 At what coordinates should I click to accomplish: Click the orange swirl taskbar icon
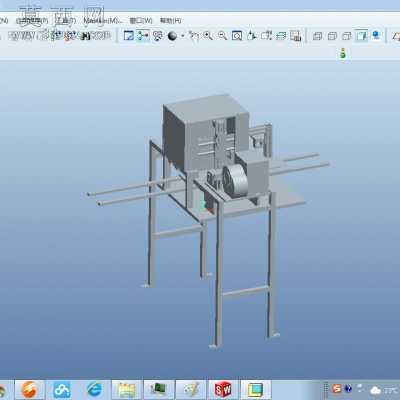pos(29,389)
